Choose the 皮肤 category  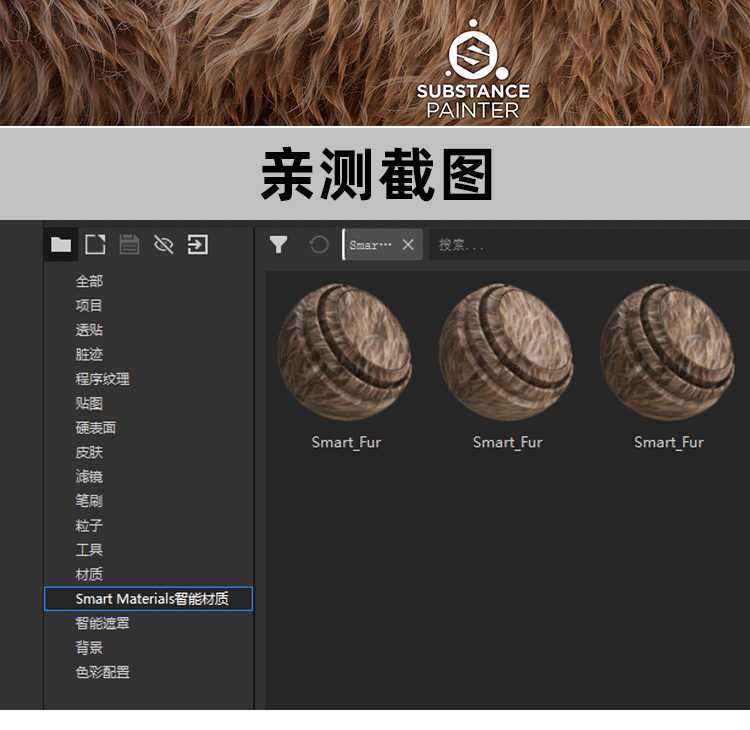click(89, 452)
